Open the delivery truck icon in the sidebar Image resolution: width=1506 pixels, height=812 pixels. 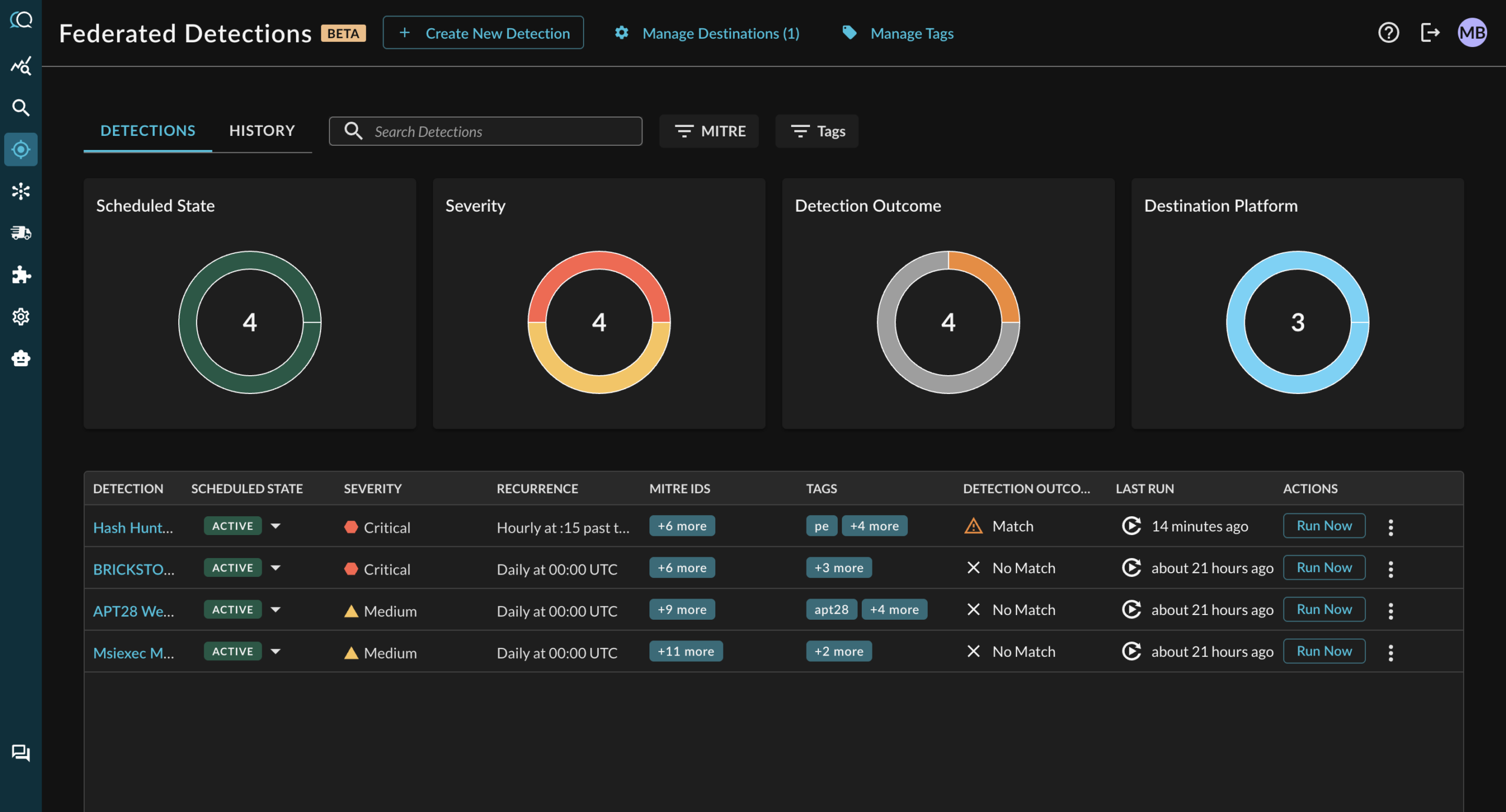[x=21, y=233]
